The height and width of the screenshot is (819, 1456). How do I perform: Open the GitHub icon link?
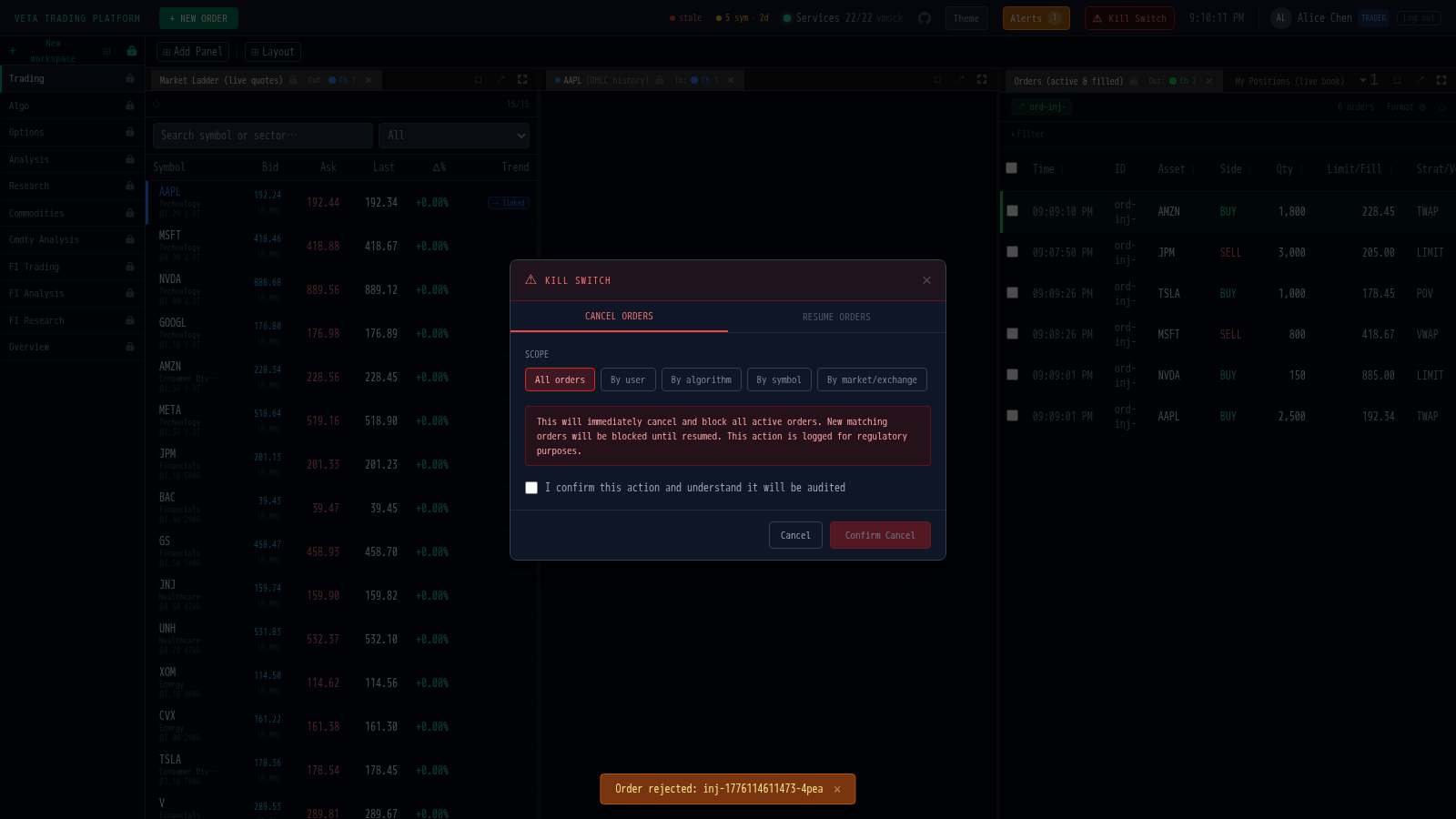pyautogui.click(x=925, y=18)
